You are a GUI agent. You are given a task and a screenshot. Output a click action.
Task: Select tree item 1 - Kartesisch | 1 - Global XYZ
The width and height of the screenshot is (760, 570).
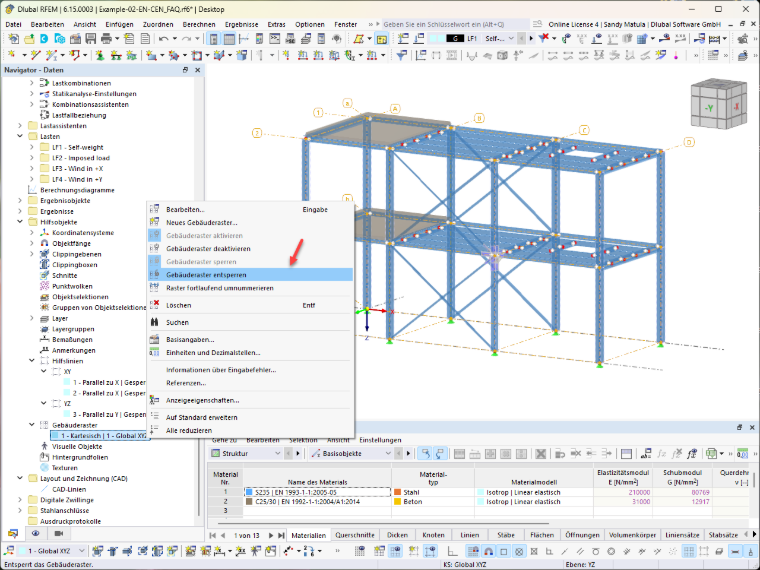pyautogui.click(x=99, y=436)
